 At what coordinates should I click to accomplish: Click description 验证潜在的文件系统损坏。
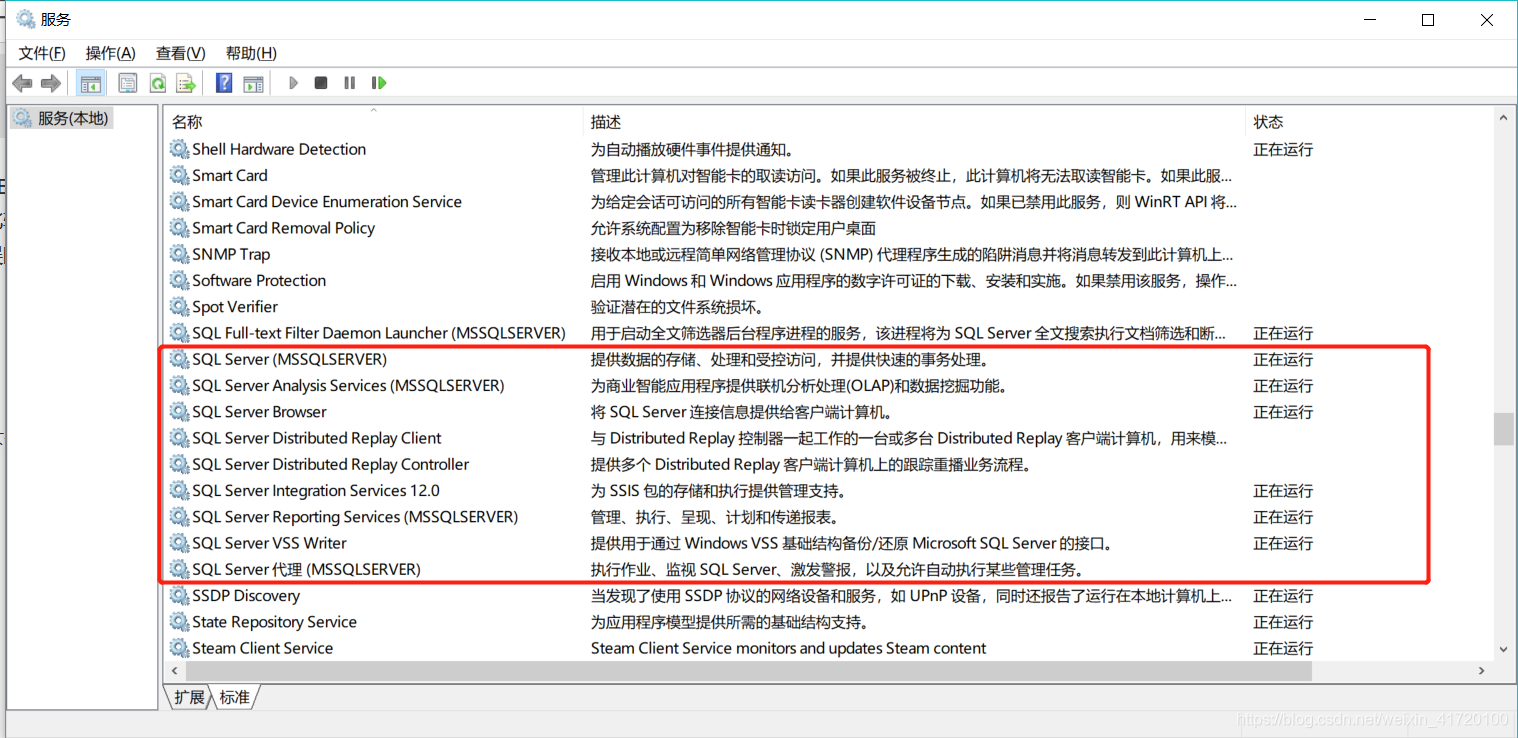pos(678,307)
